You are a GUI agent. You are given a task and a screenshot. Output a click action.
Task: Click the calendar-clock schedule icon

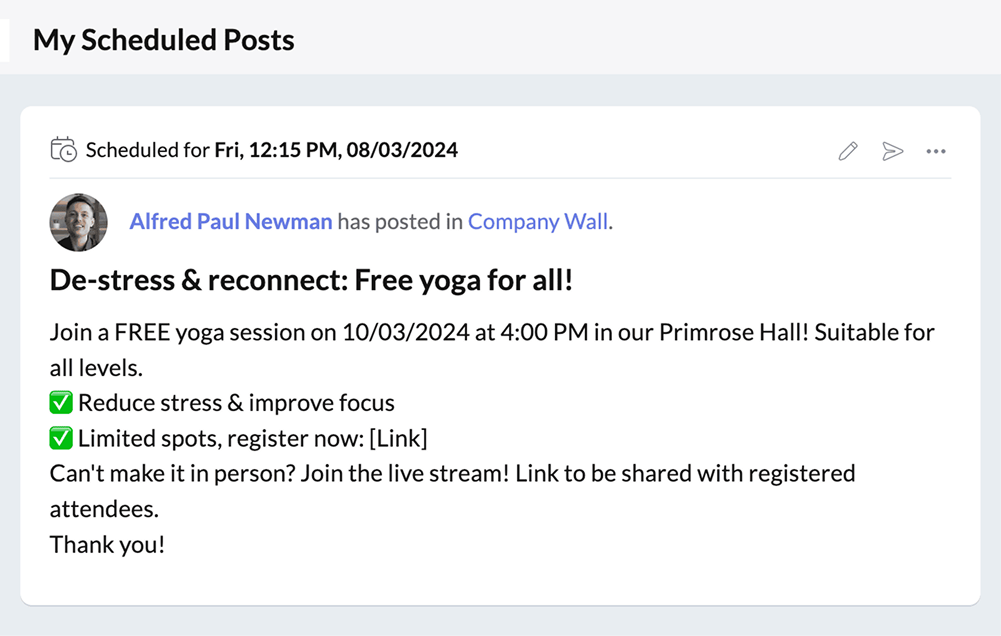[x=63, y=150]
